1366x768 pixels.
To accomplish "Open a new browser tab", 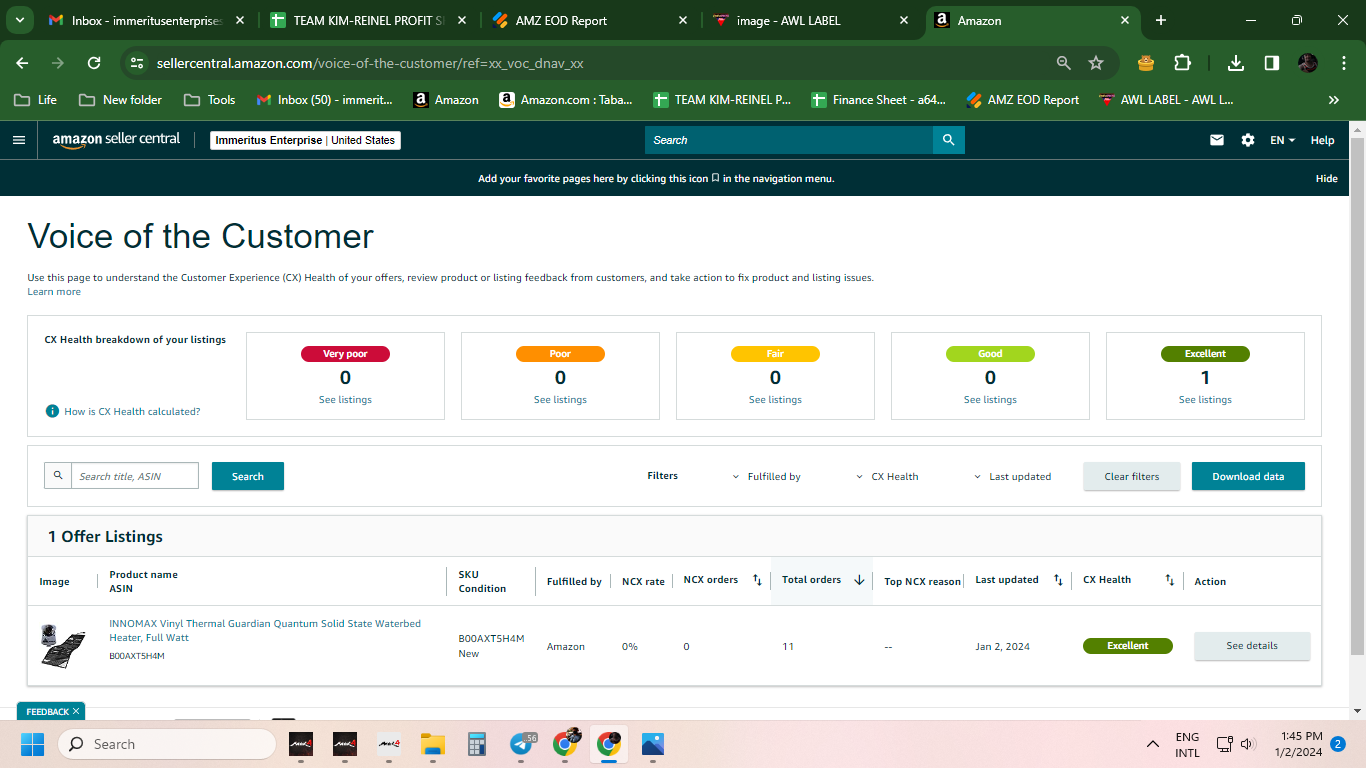I will pyautogui.click(x=1161, y=20).
